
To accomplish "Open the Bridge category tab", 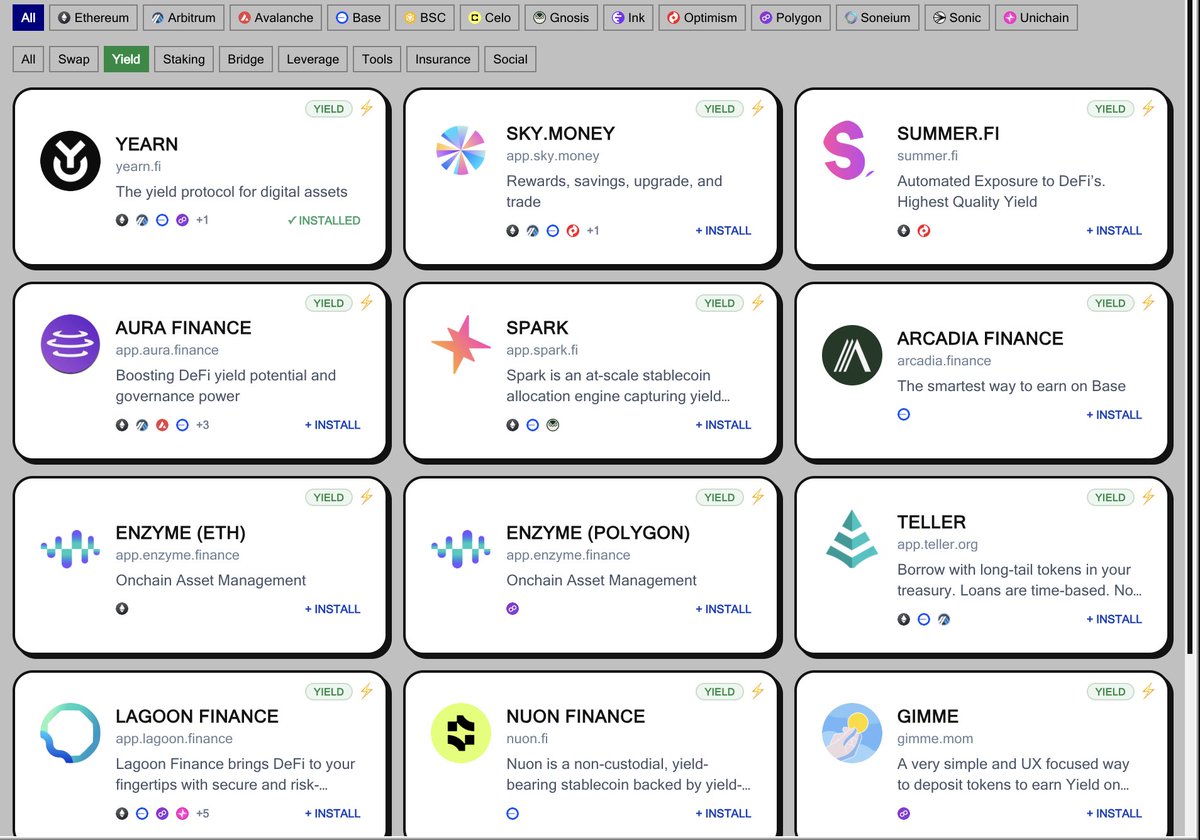I will click(x=245, y=59).
